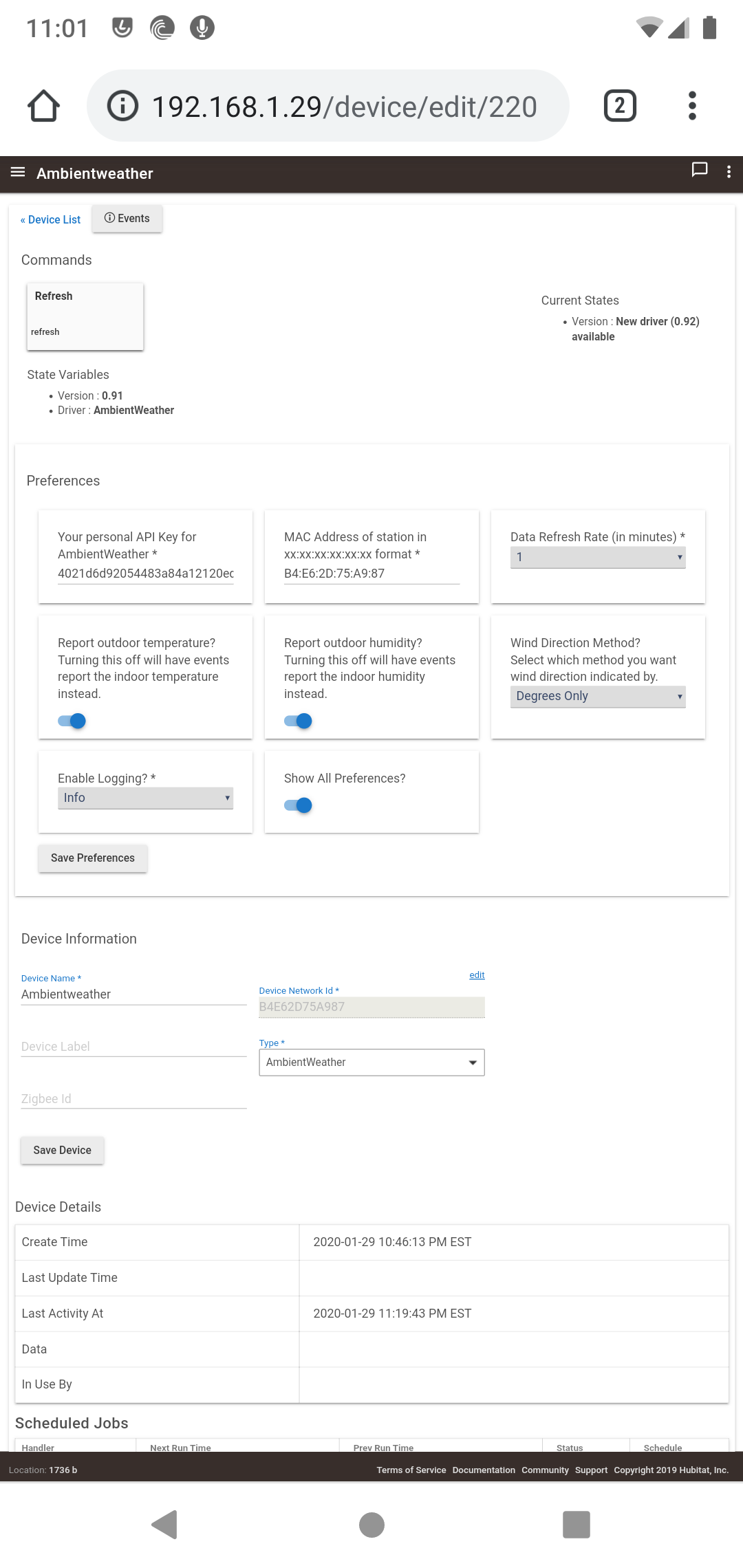Viewport: 743px width, 1568px height.
Task: Click the Driver AmbientWeather state variable
Action: point(116,411)
